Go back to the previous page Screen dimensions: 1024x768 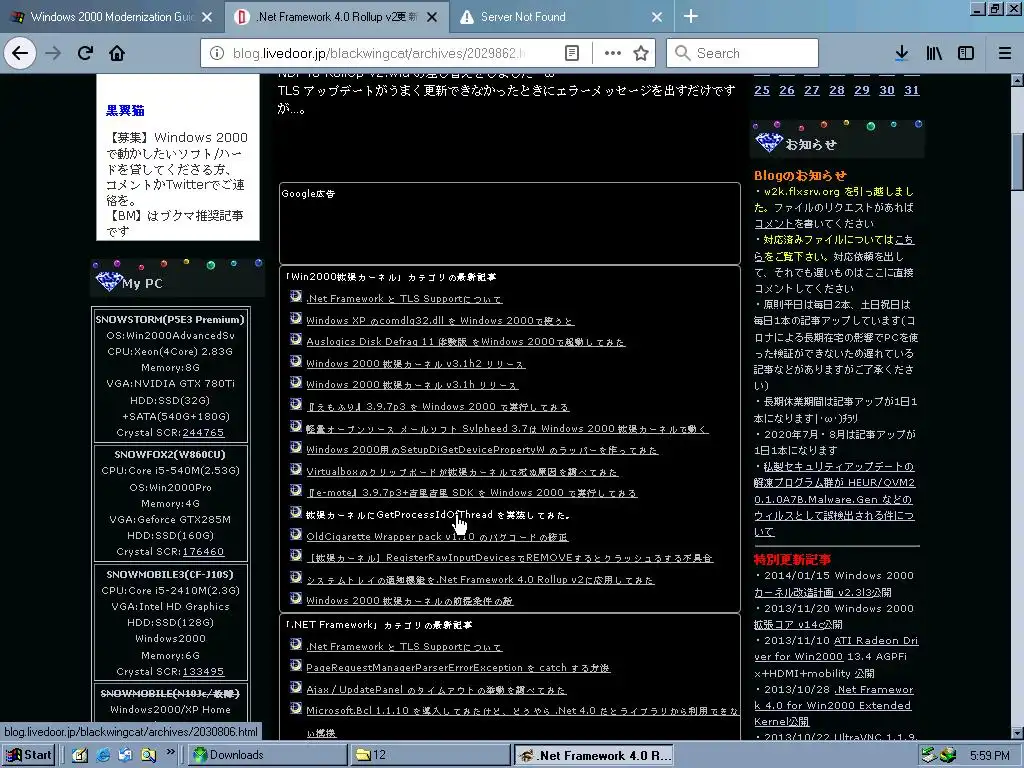tap(20, 53)
